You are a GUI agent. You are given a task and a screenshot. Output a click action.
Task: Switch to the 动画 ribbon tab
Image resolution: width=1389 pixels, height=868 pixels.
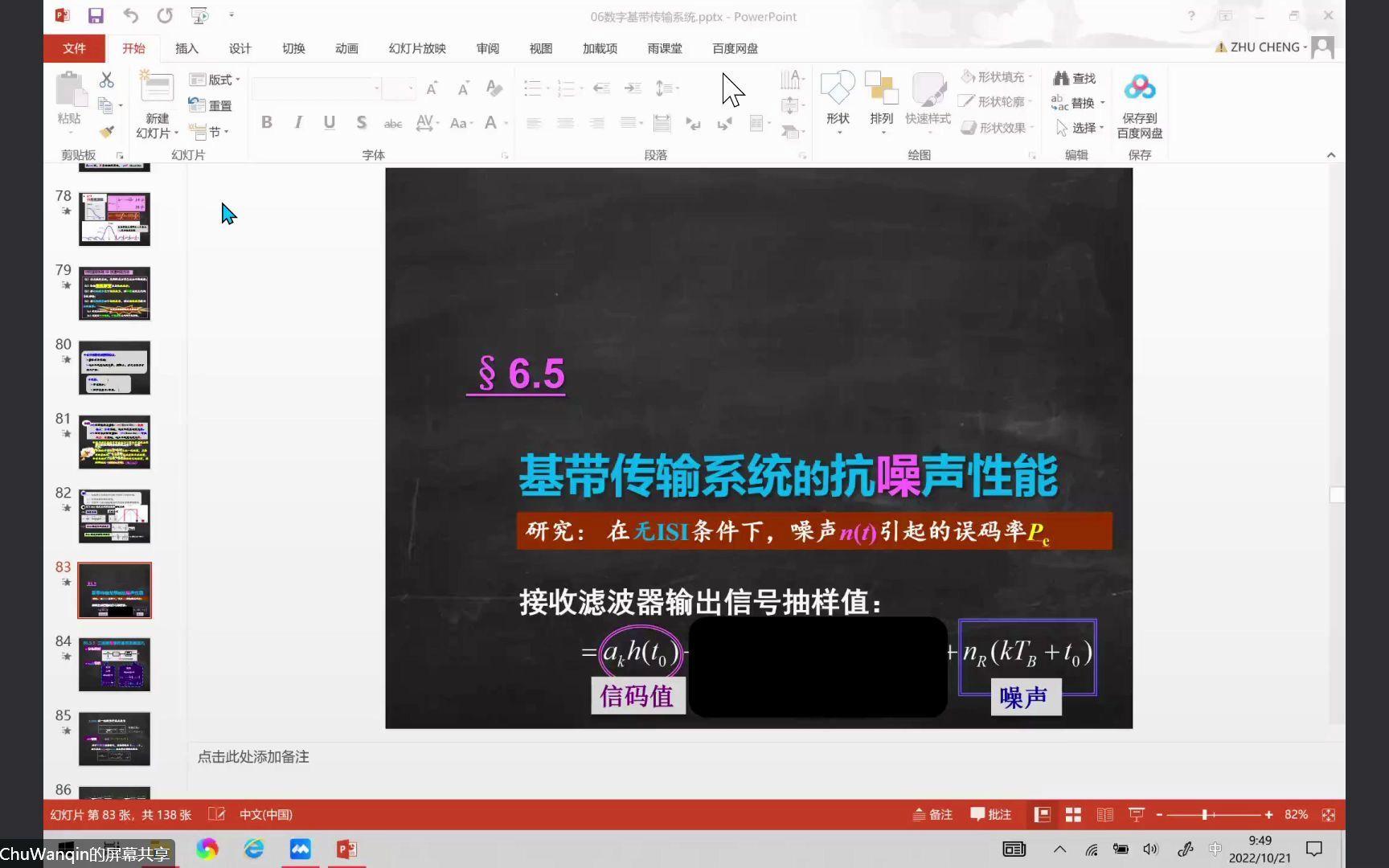click(x=346, y=48)
